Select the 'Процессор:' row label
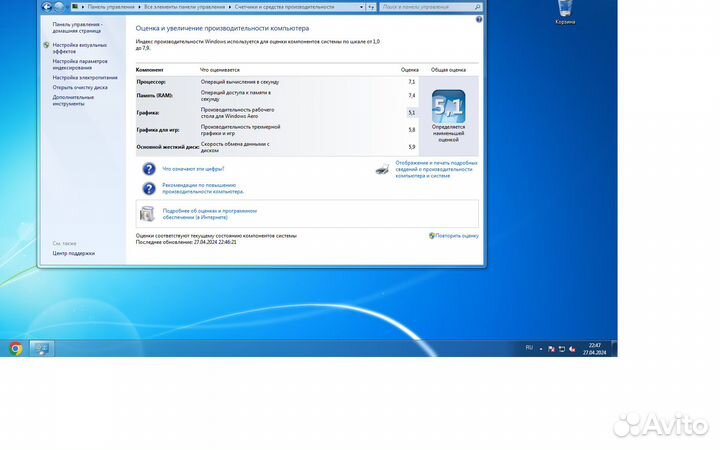Image resolution: width=720 pixels, height=450 pixels. coord(151,82)
